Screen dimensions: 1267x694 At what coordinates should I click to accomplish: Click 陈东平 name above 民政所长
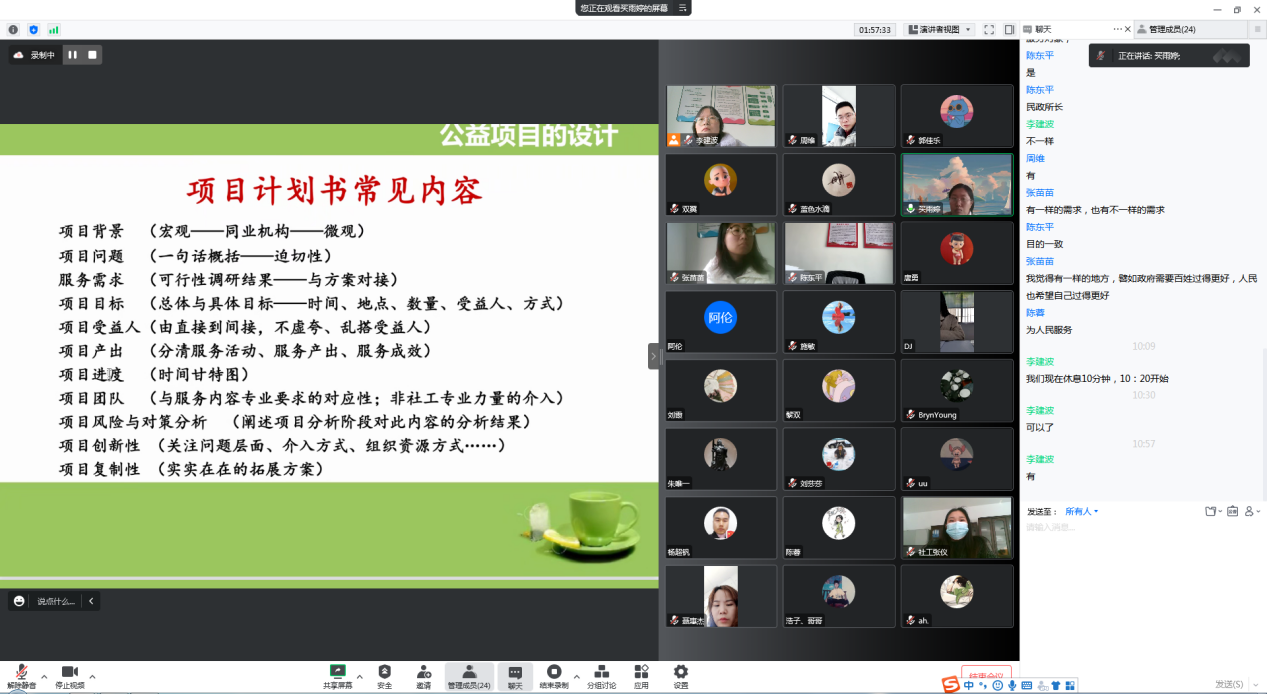[1040, 89]
